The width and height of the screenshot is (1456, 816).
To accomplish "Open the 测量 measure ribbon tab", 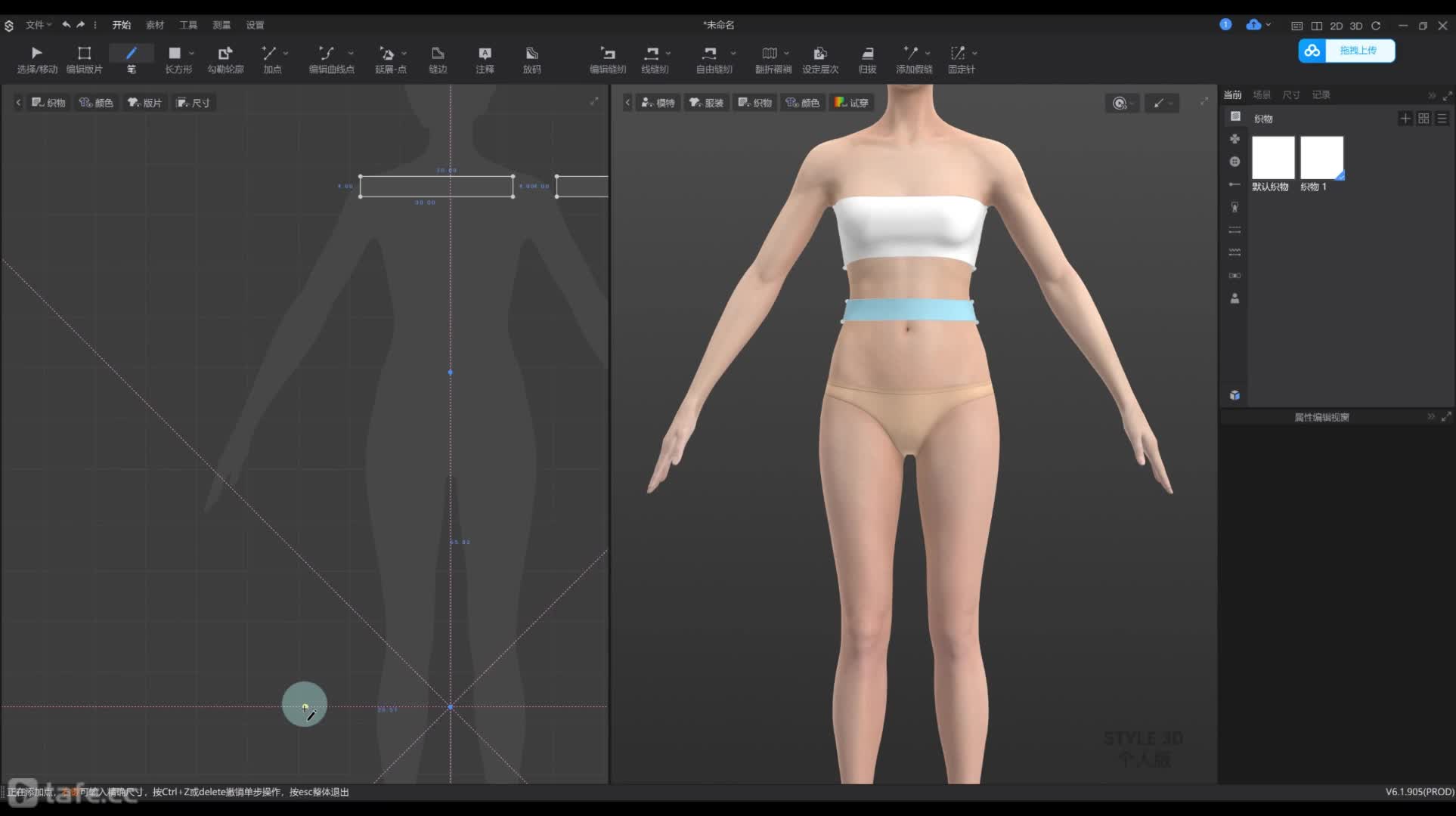I will (221, 25).
